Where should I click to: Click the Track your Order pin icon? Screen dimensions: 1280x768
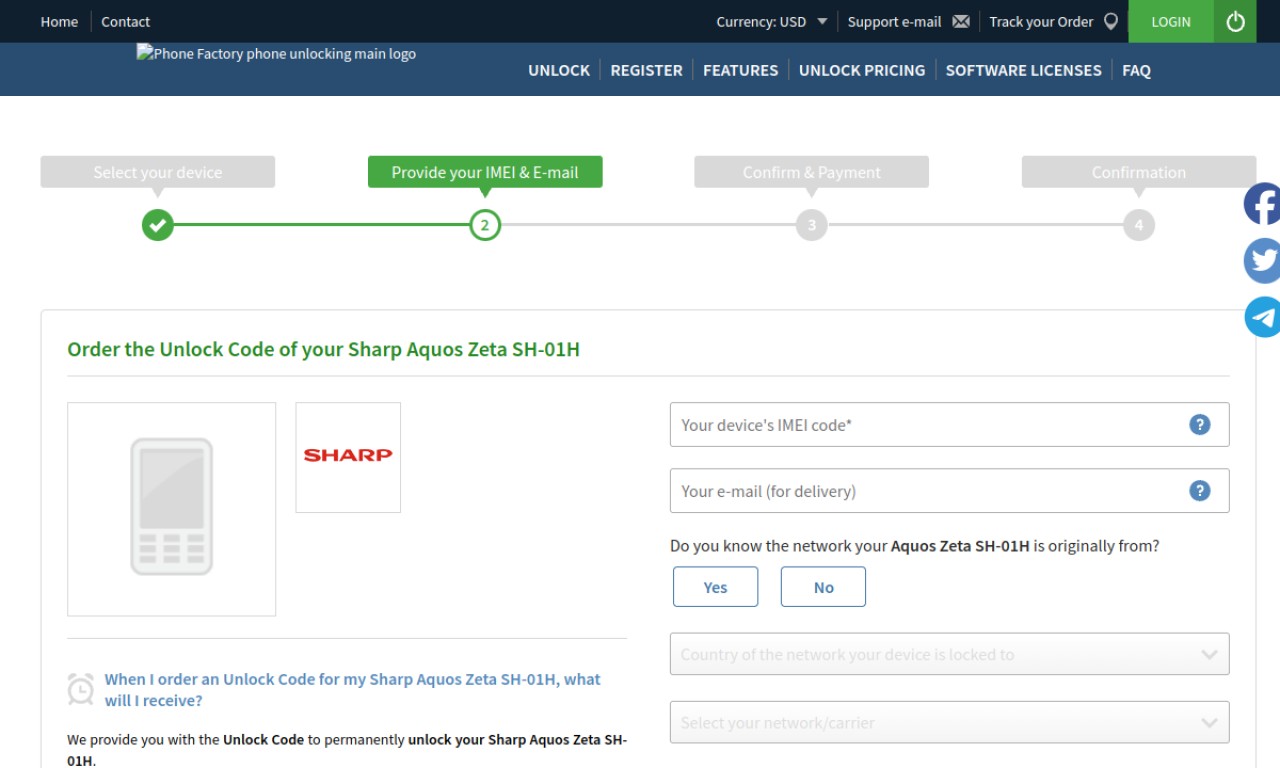tap(1110, 21)
